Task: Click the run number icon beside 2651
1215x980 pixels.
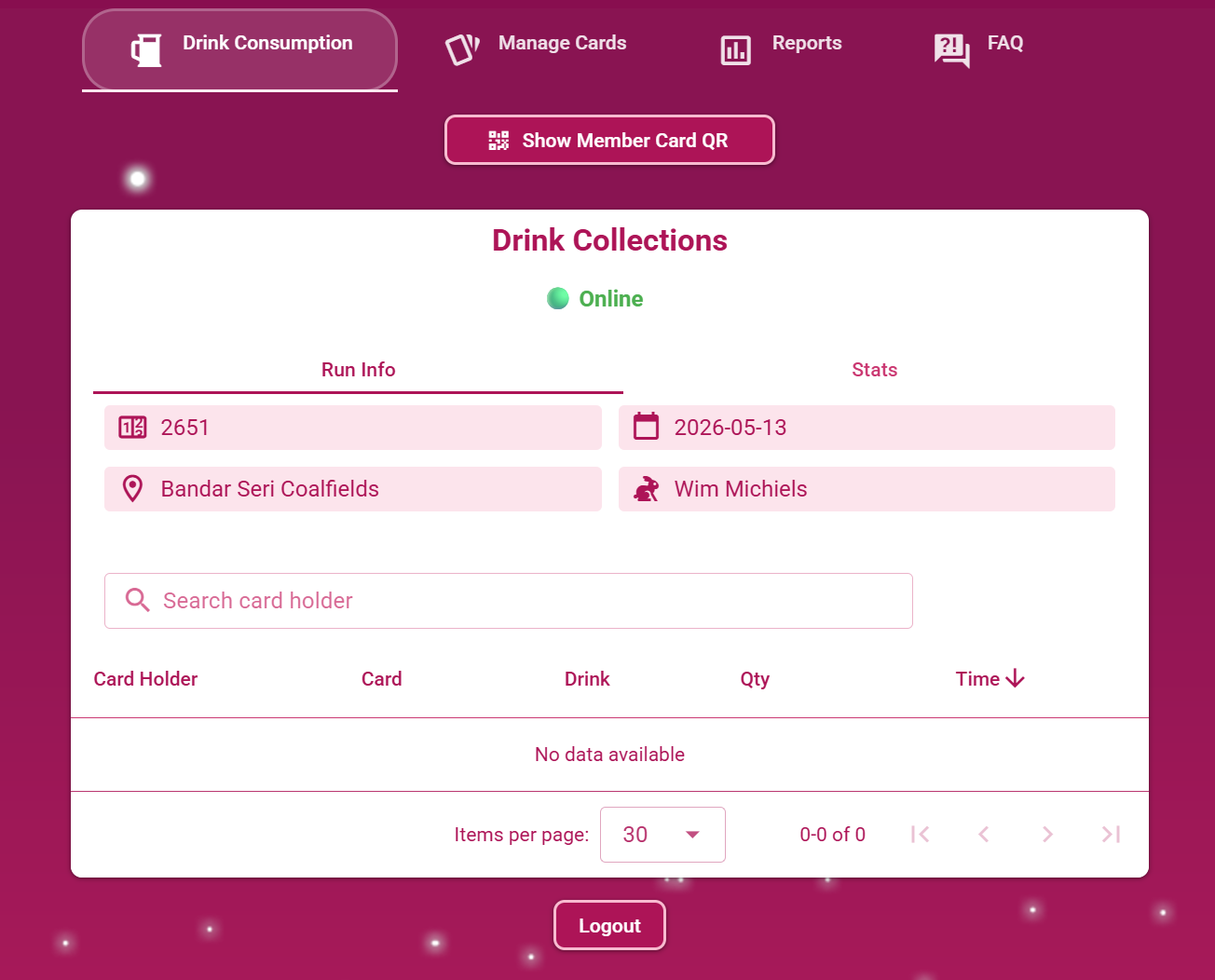Action: [x=132, y=428]
